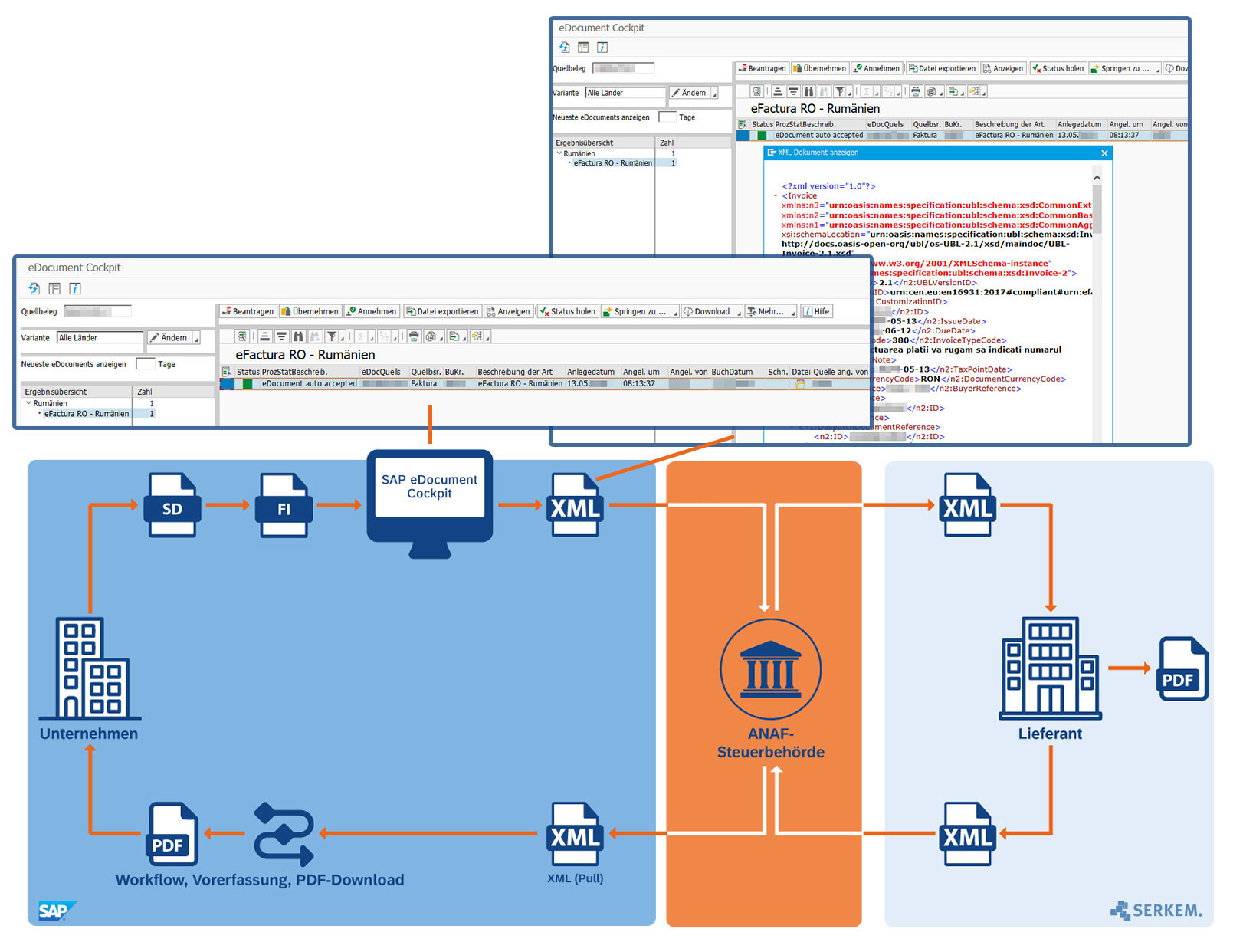Click the refresh icon in the front cockpit window
This screenshot has width=1243, height=952.
coord(34,289)
